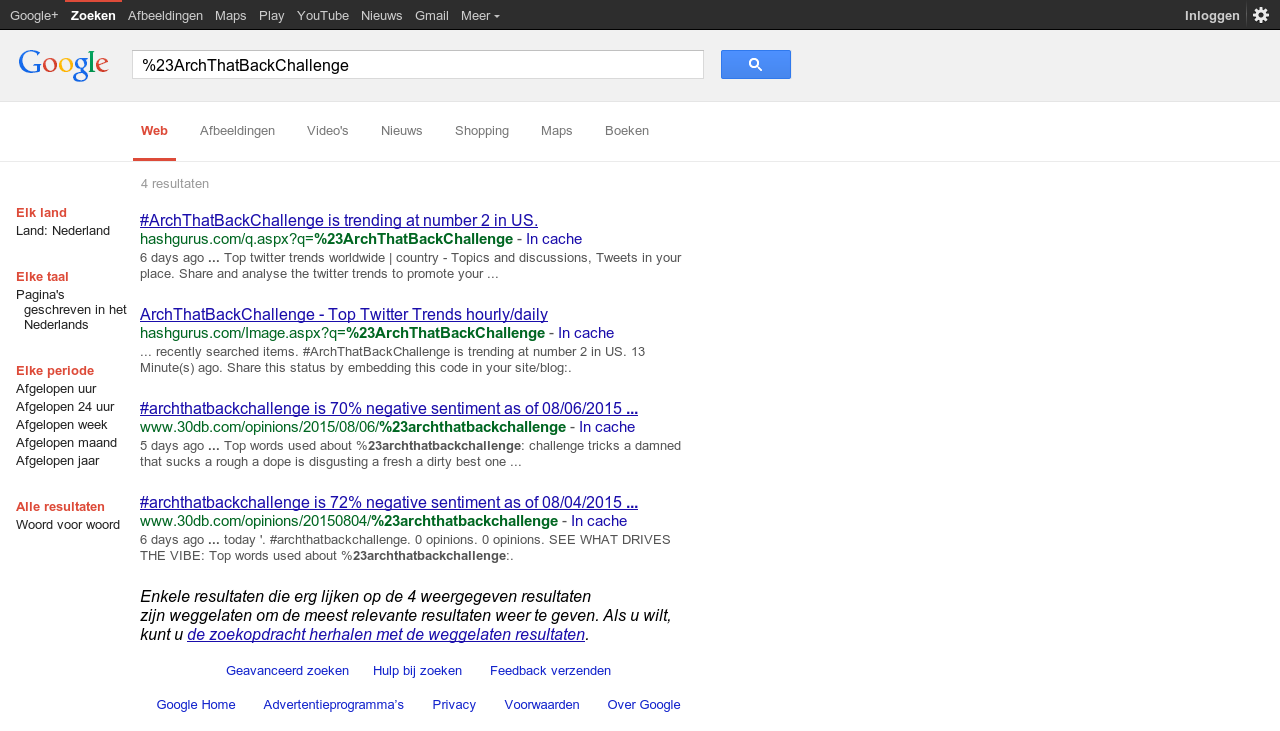The height and width of the screenshot is (731, 1280).
Task: Switch to the Shopping results tab
Action: pos(482,131)
